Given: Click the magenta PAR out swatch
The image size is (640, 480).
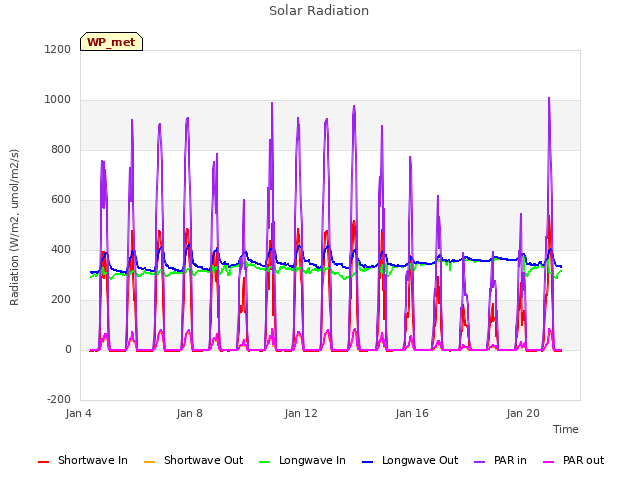Looking at the screenshot, I should 549,462.
